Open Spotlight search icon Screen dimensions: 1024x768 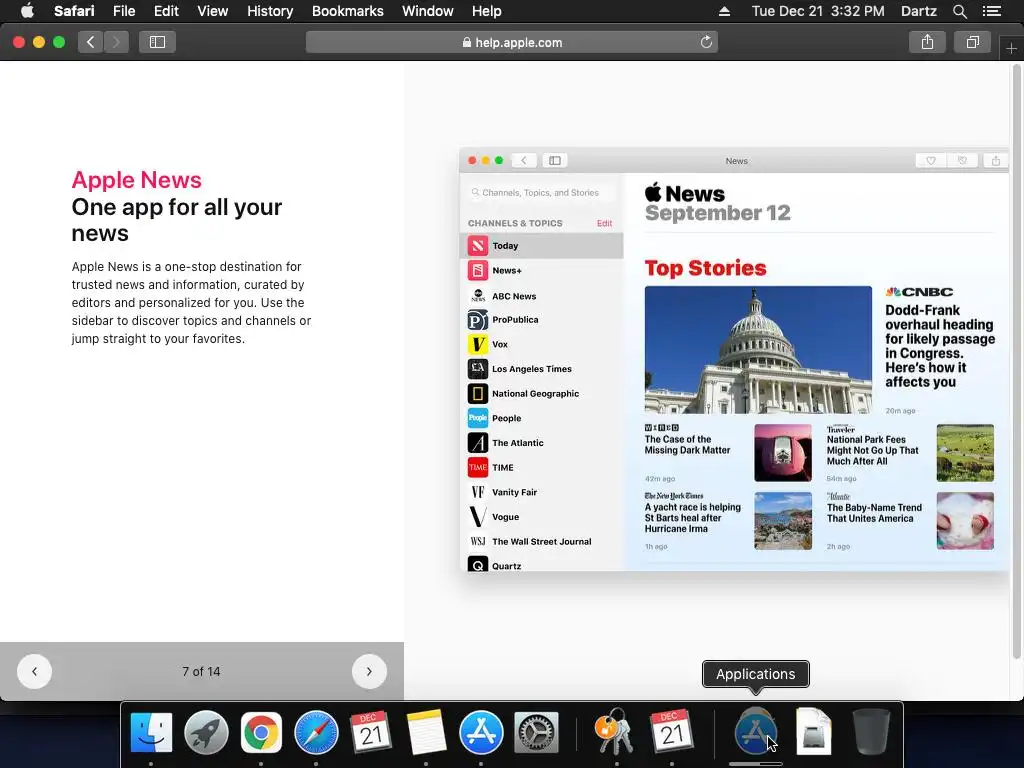[959, 11]
